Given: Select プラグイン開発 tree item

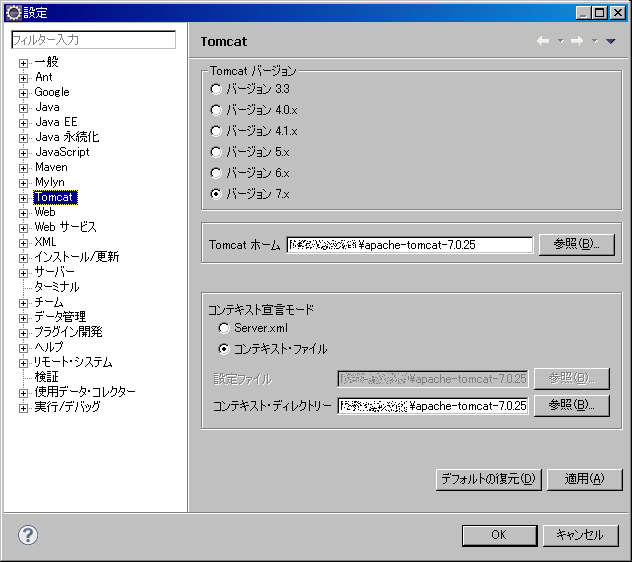Looking at the screenshot, I should click(68, 332).
